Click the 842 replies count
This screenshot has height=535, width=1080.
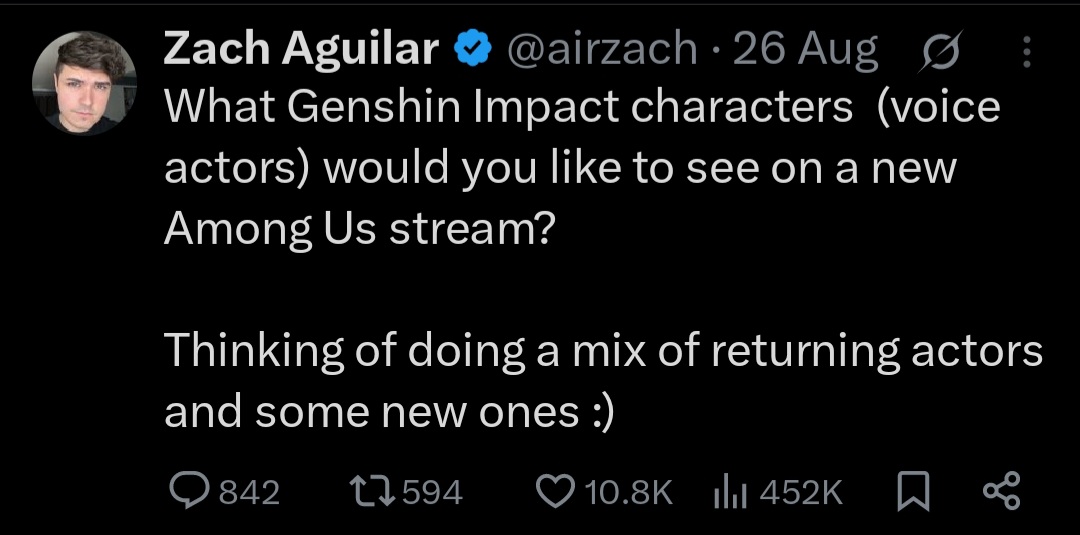248,491
